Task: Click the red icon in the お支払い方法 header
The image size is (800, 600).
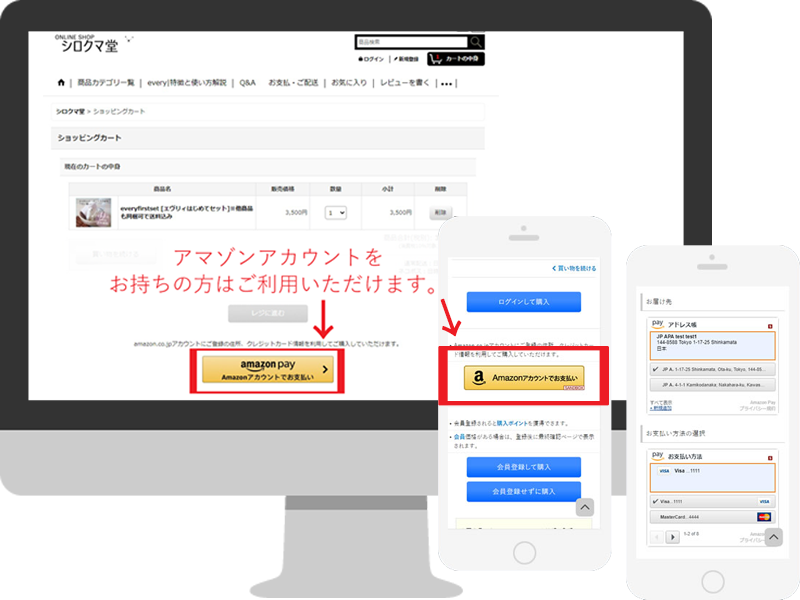Action: [770, 458]
